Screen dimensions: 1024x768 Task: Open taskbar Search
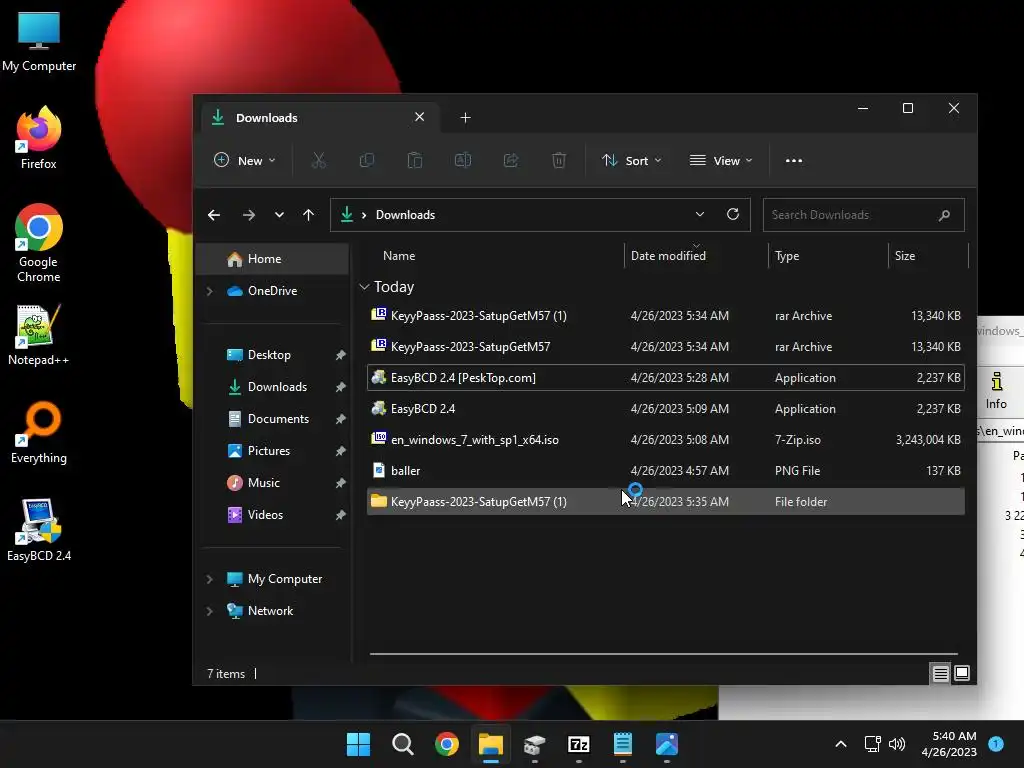click(402, 744)
